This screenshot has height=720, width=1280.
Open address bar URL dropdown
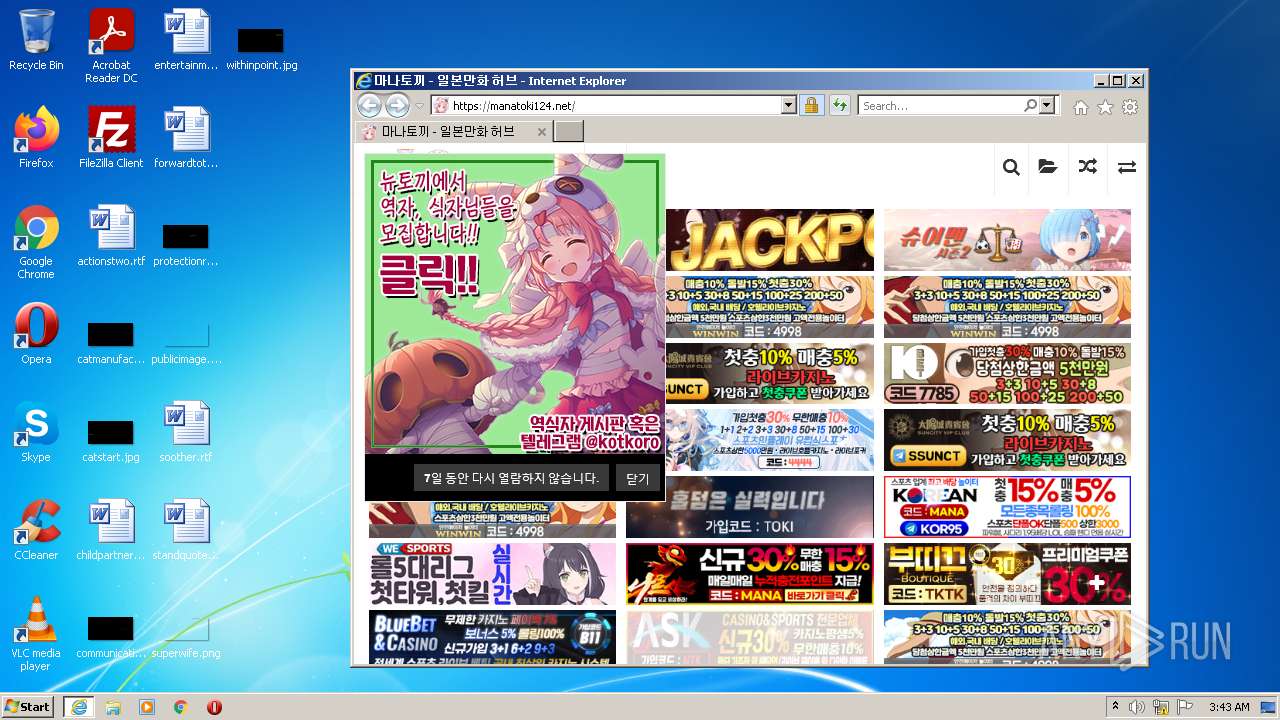point(789,105)
